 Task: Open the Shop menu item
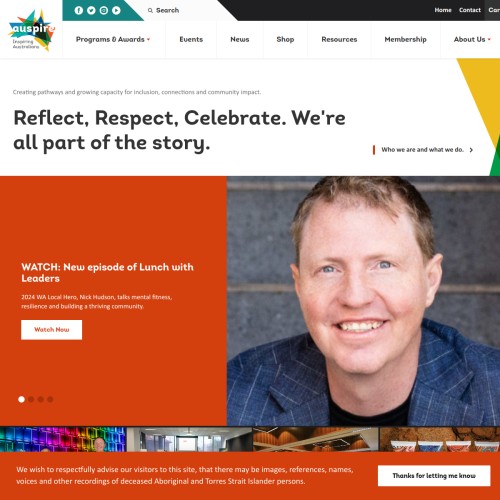click(285, 39)
